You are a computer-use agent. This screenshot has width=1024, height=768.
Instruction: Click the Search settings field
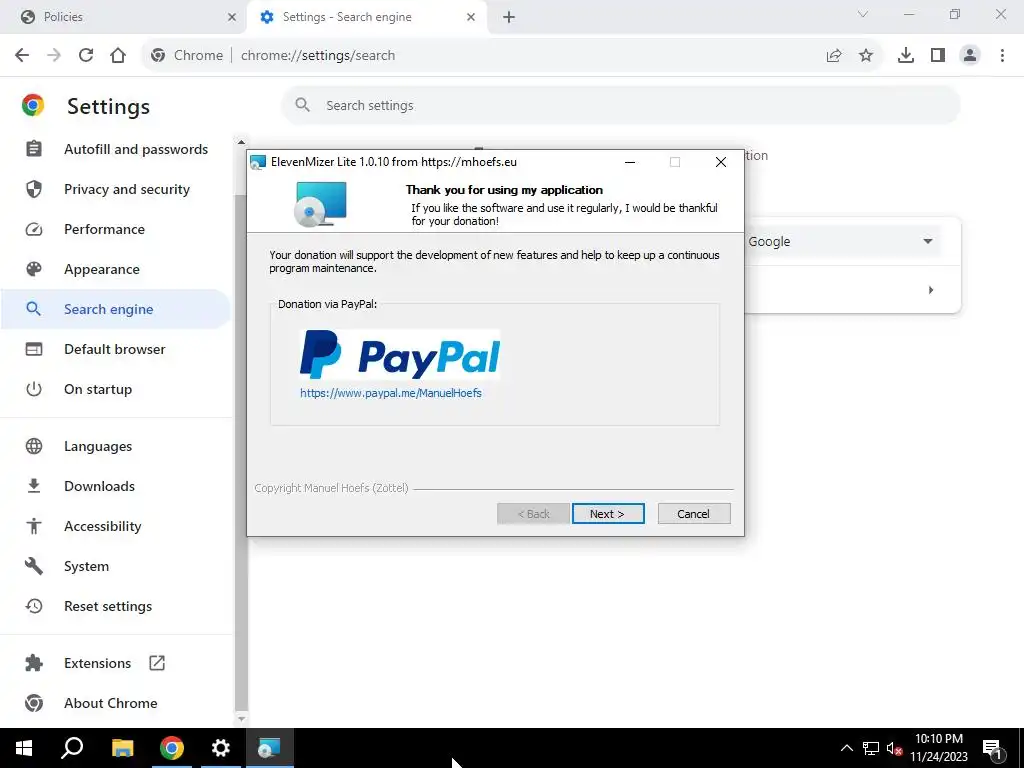click(620, 105)
